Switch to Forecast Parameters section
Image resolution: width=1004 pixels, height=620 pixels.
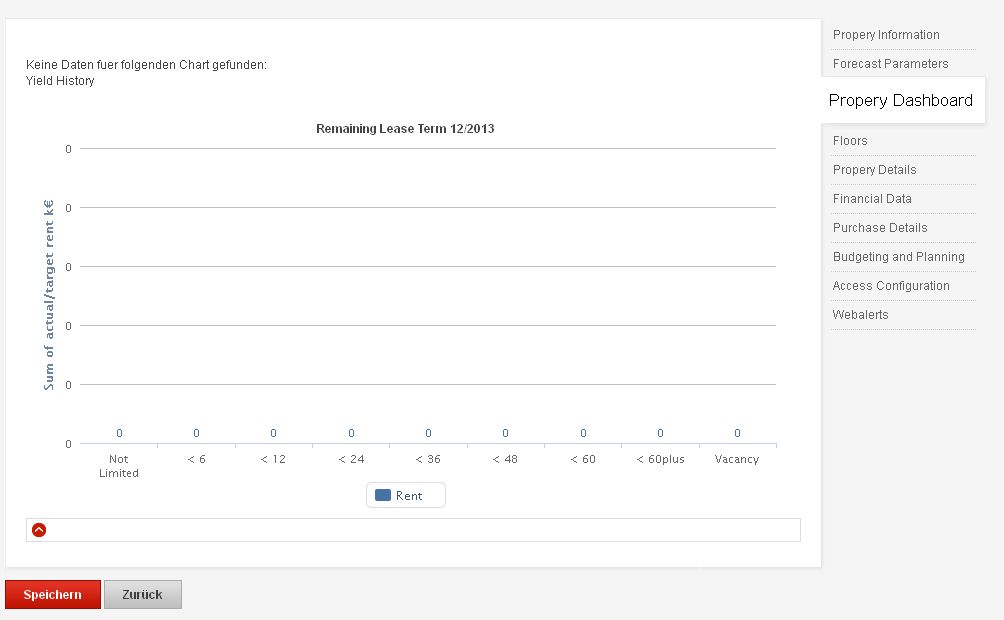[890, 64]
